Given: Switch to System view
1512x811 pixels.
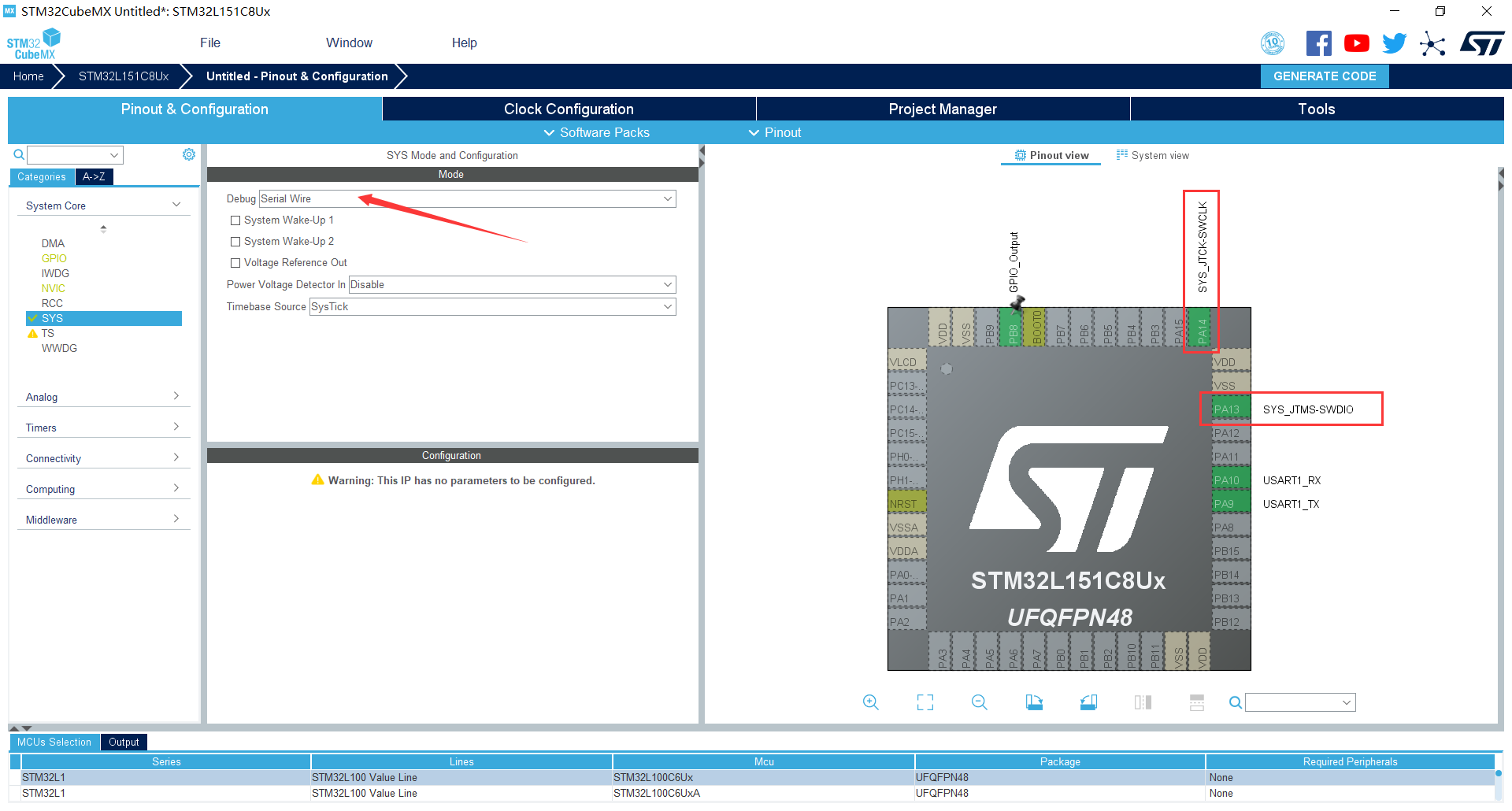Looking at the screenshot, I should pos(1153,156).
